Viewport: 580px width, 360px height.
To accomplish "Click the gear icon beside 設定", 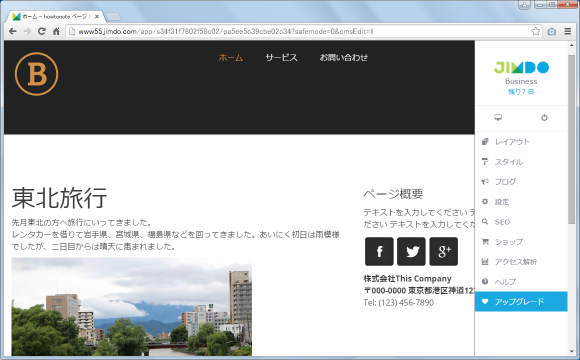I will [485, 202].
